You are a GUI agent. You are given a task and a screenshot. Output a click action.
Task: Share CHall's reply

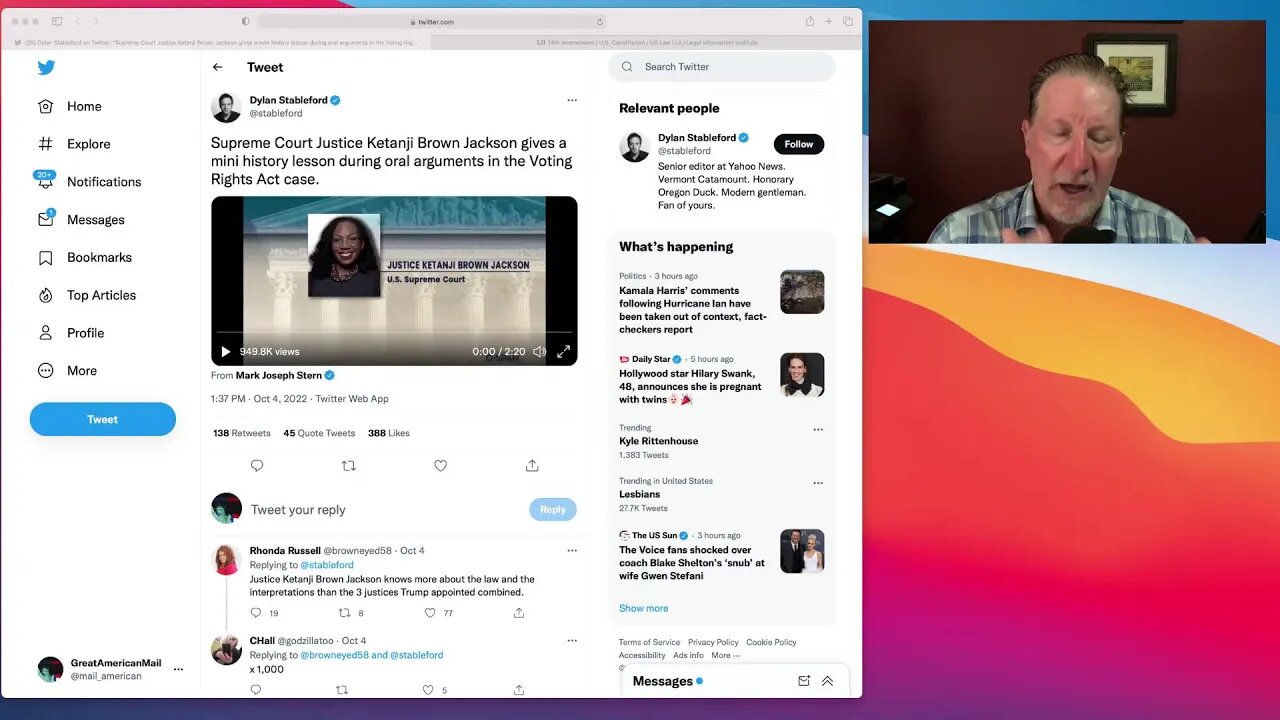coord(519,690)
